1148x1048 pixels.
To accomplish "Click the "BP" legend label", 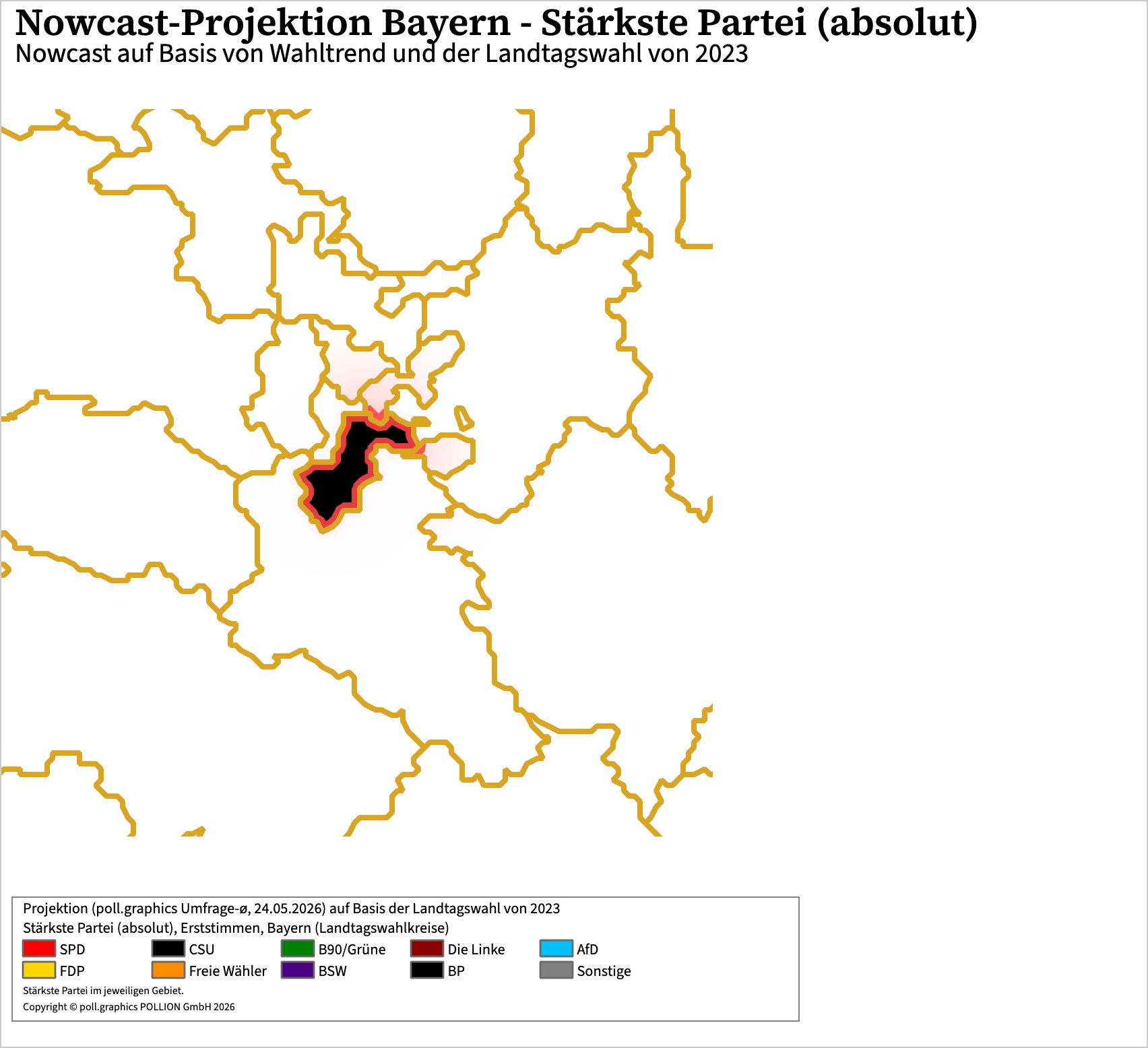I will click(456, 971).
